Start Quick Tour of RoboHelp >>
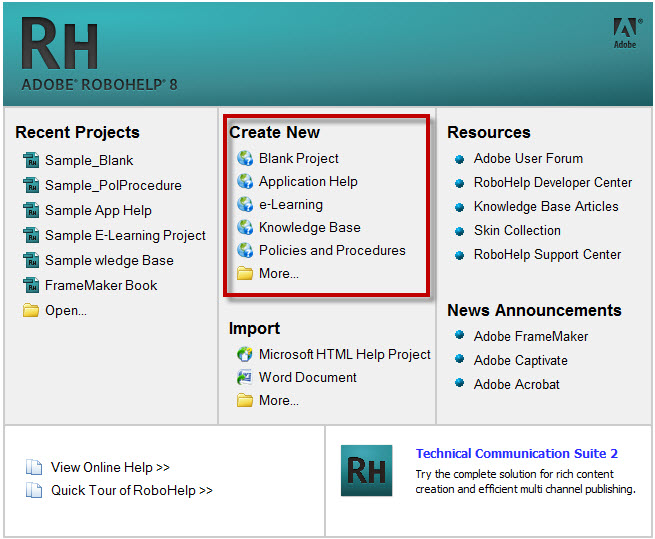 pyautogui.click(x=132, y=490)
